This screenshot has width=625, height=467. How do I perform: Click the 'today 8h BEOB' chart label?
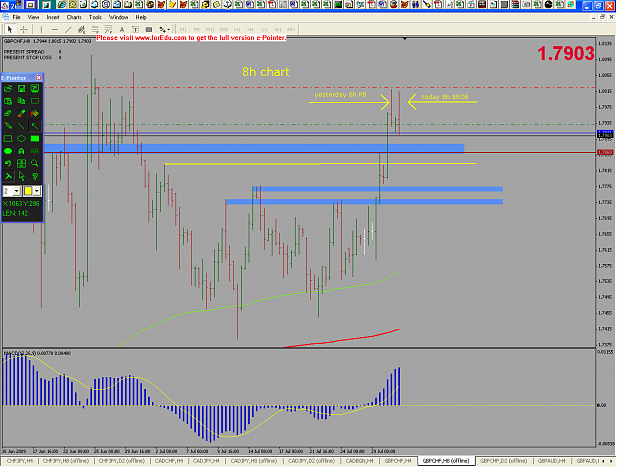click(x=445, y=97)
